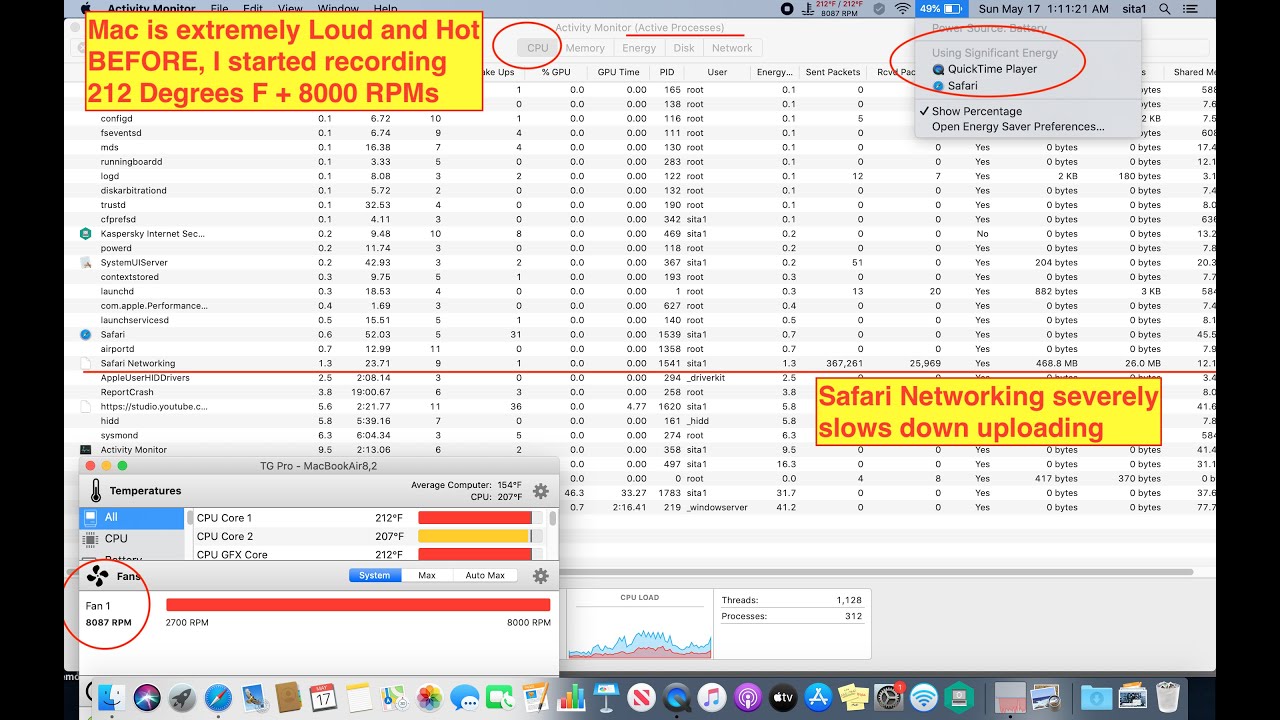Open the Fans gear settings in TG Pro
Screen dimensions: 1280x720
541,576
